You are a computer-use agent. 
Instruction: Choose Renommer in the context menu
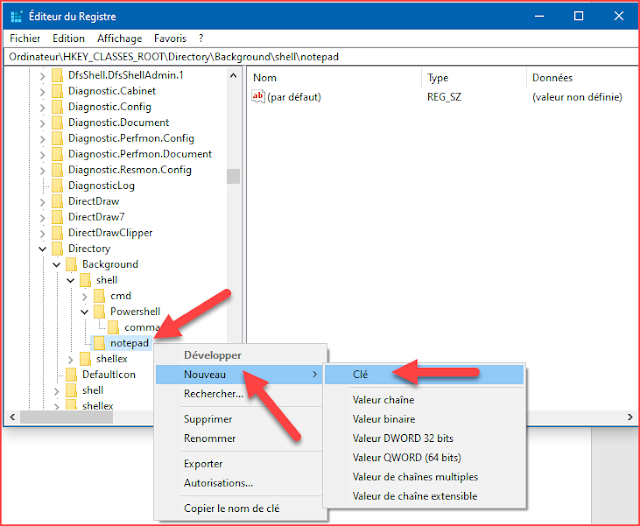coord(241,438)
